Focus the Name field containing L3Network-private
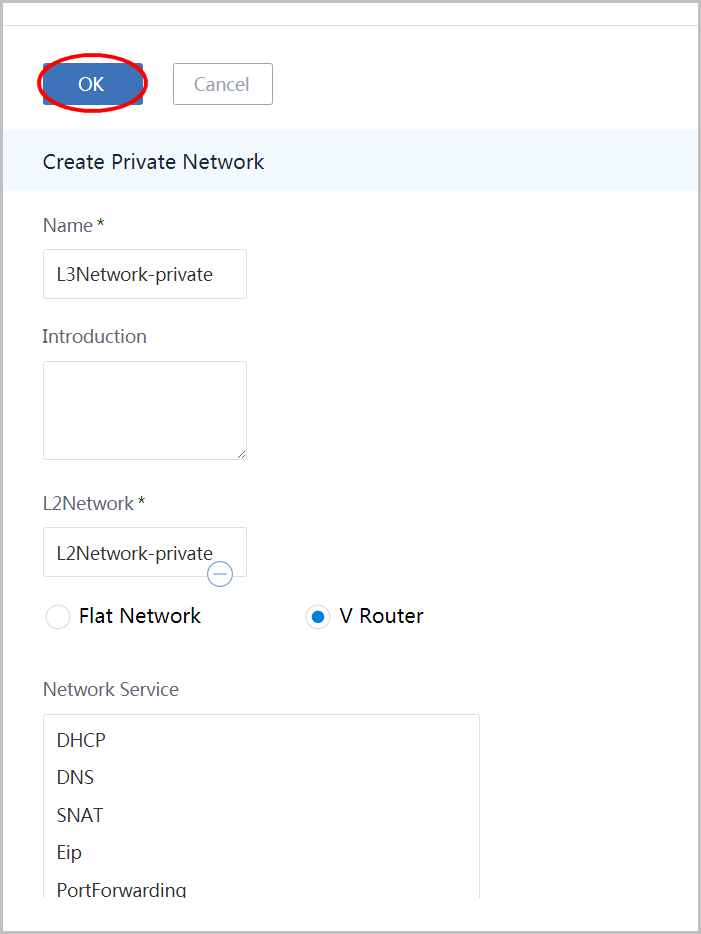This screenshot has width=701, height=934. tap(145, 274)
